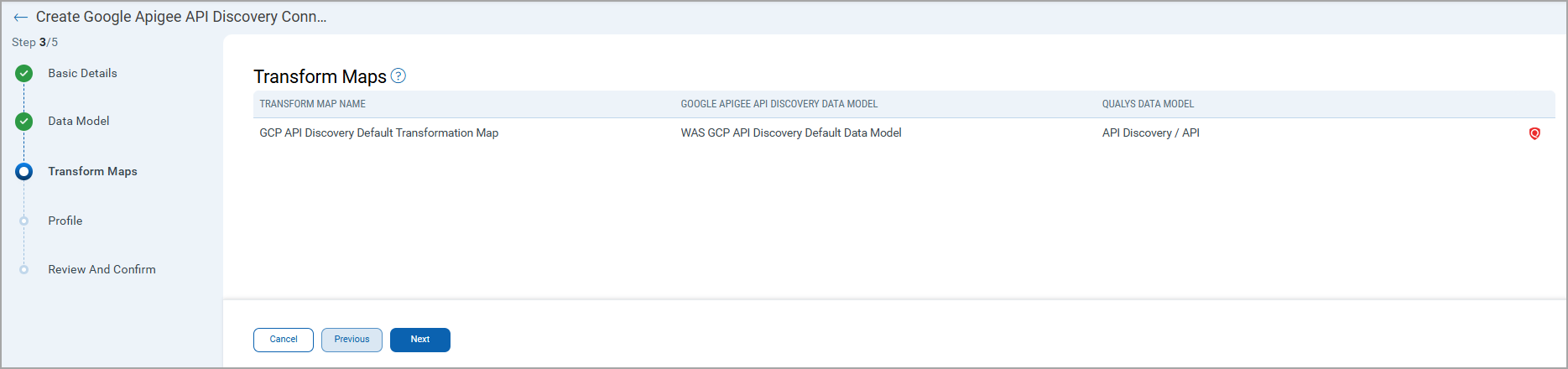Click the red Qualys shield icon in the row
The width and height of the screenshot is (1568, 369).
click(x=1534, y=133)
